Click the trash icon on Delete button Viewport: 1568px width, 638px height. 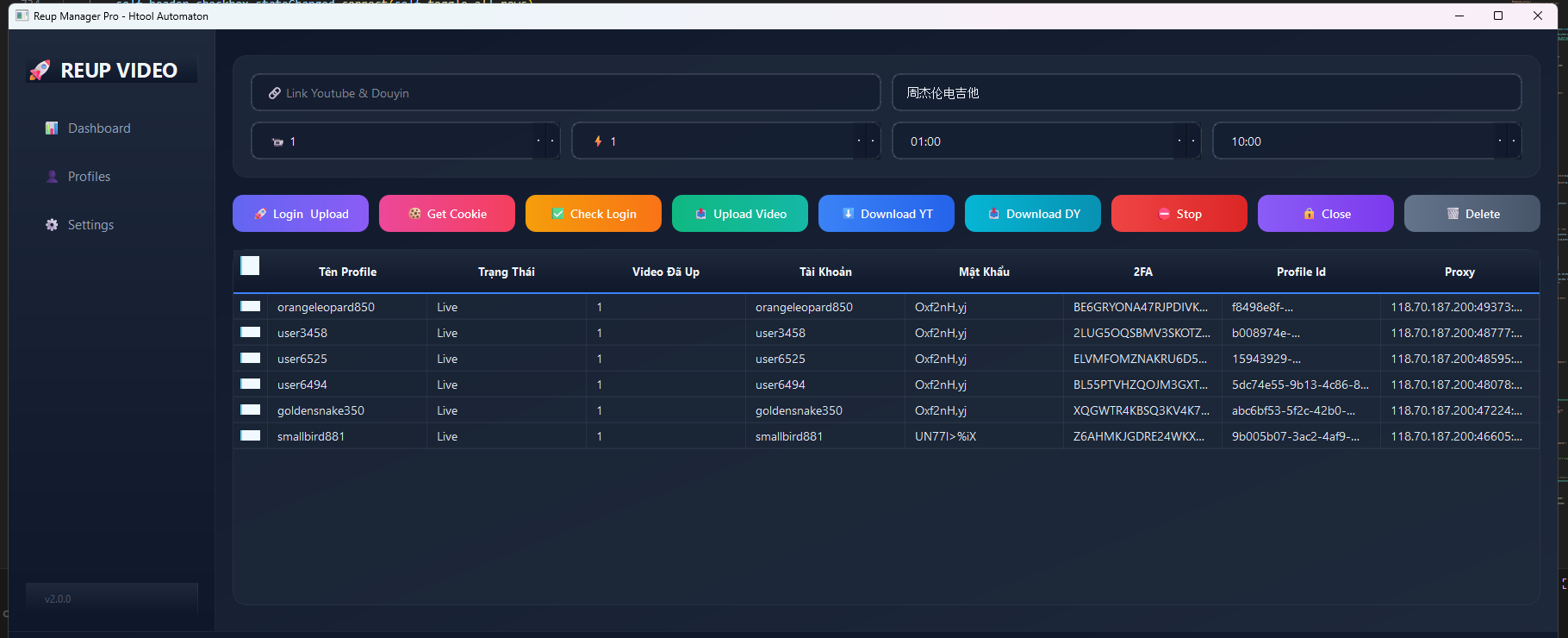[x=1453, y=214]
